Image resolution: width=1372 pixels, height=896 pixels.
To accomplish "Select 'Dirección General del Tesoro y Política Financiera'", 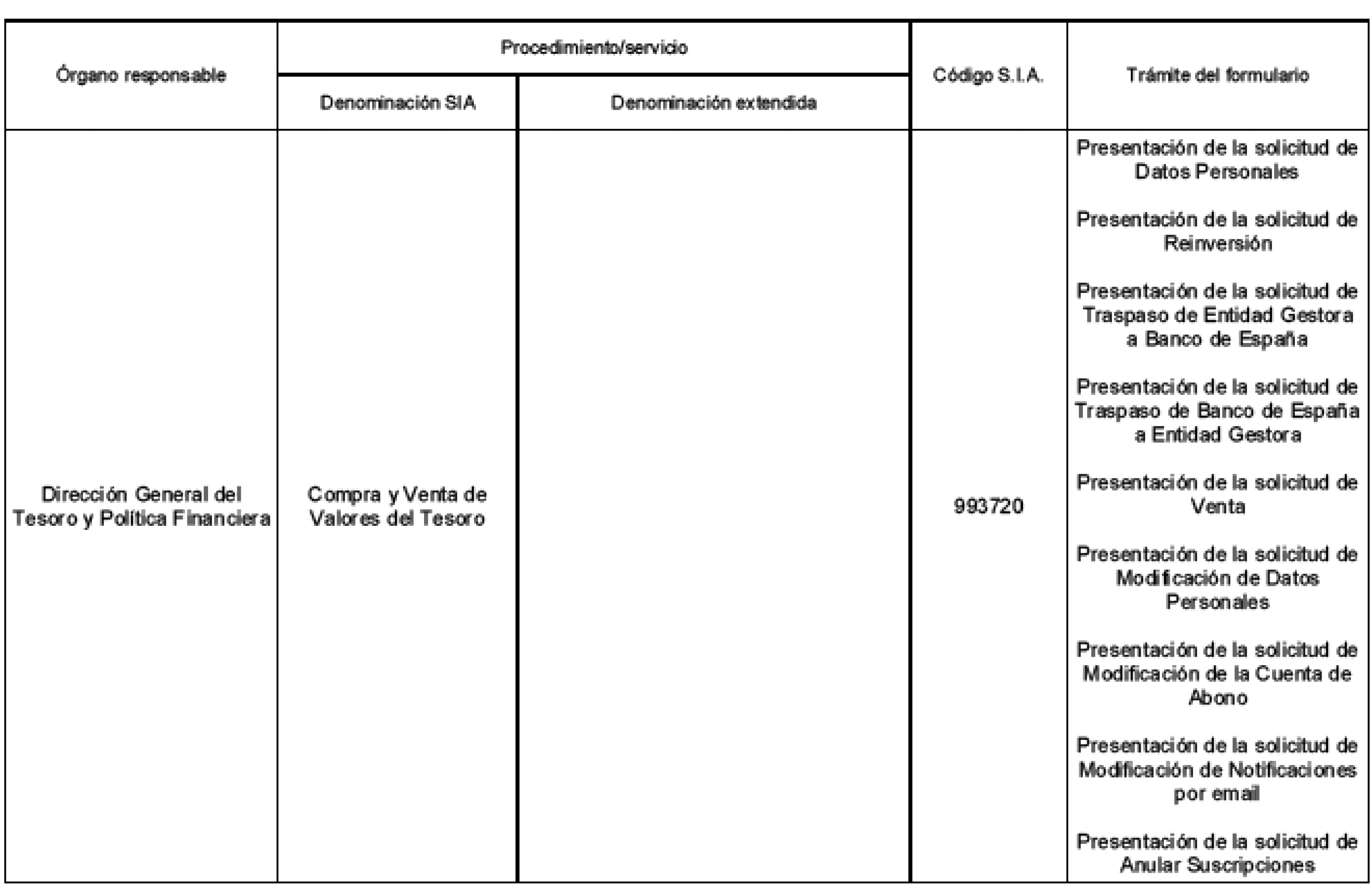I will click(141, 506).
